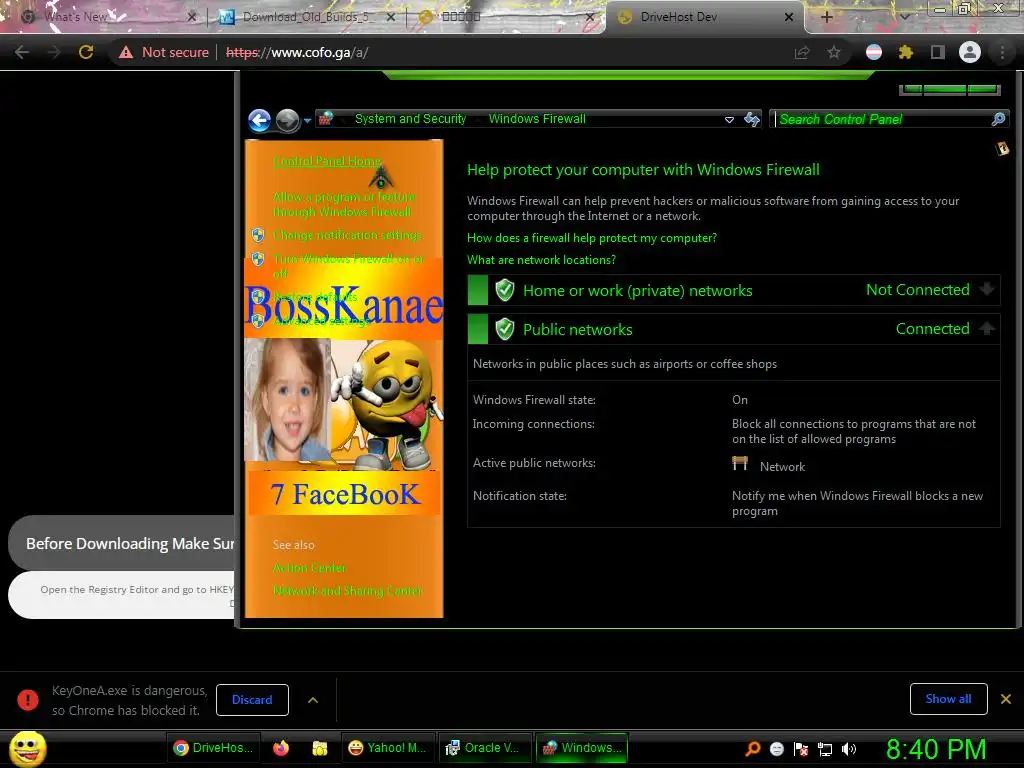This screenshot has width=1024, height=768.
Task: Open Windows... Firewall taskbar button
Action: click(x=582, y=748)
